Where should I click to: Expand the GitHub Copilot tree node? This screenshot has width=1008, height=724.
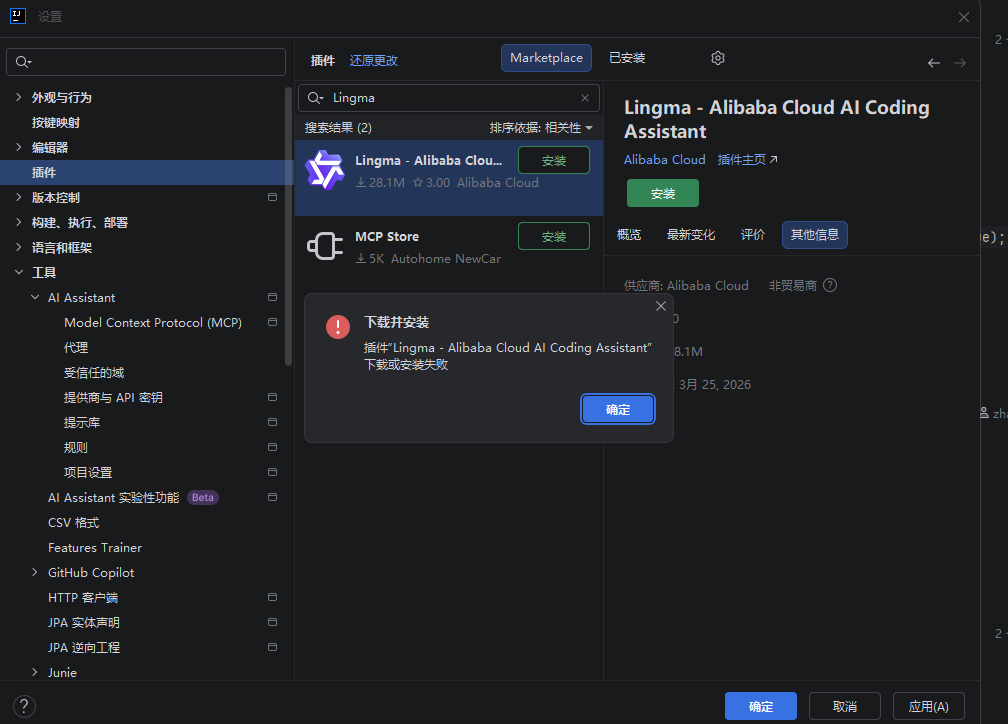pos(35,572)
